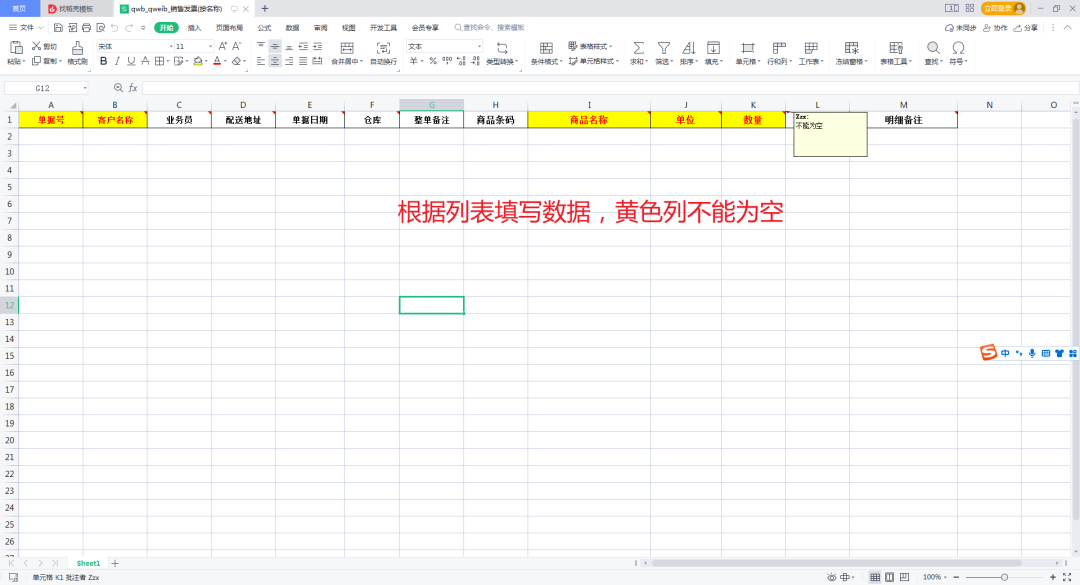Open the 公式 (Formulas) ribbon tab
1080x585 pixels.
[264, 28]
